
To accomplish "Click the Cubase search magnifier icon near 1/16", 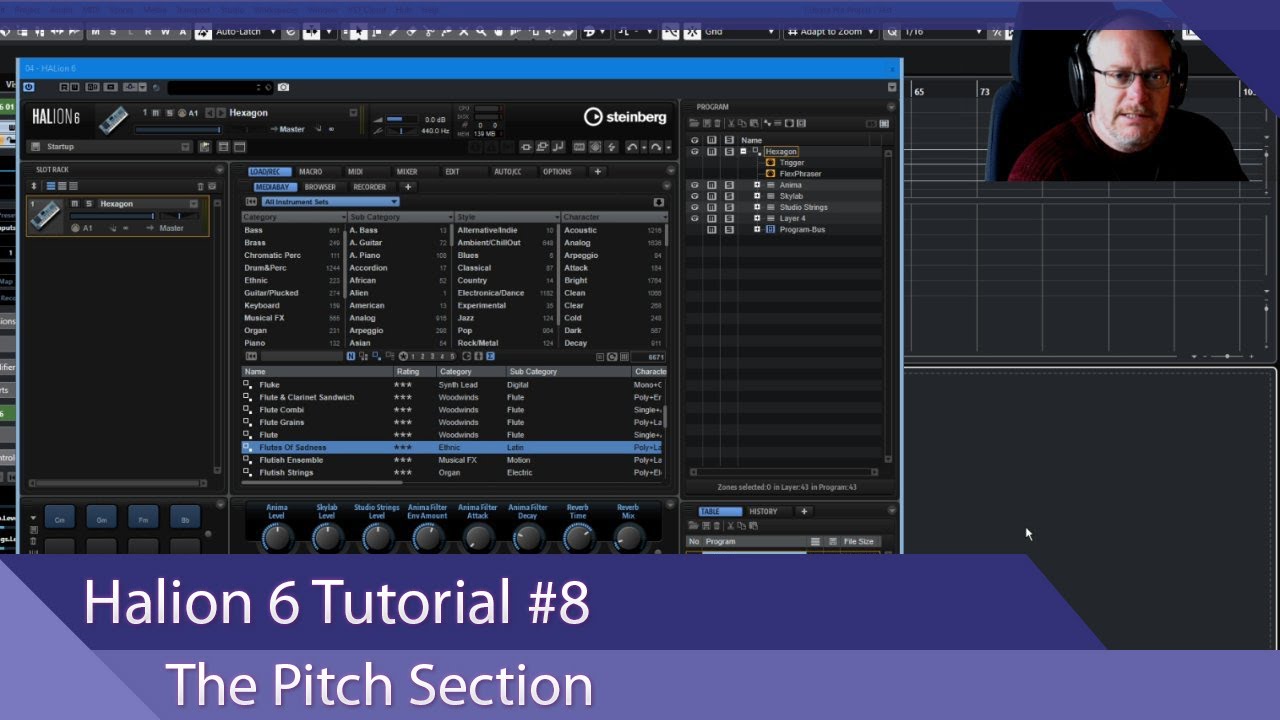I will click(x=892, y=32).
